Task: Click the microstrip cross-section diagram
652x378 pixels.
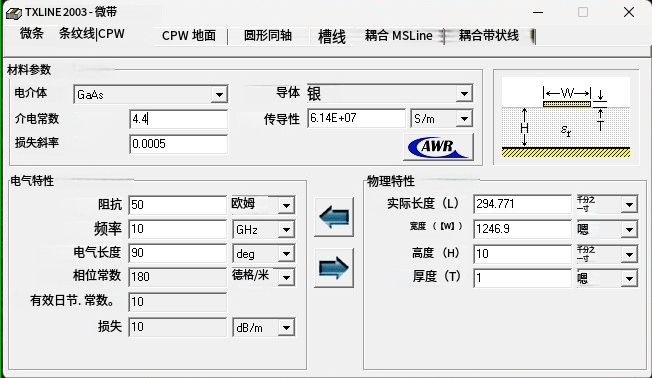Action: click(566, 117)
